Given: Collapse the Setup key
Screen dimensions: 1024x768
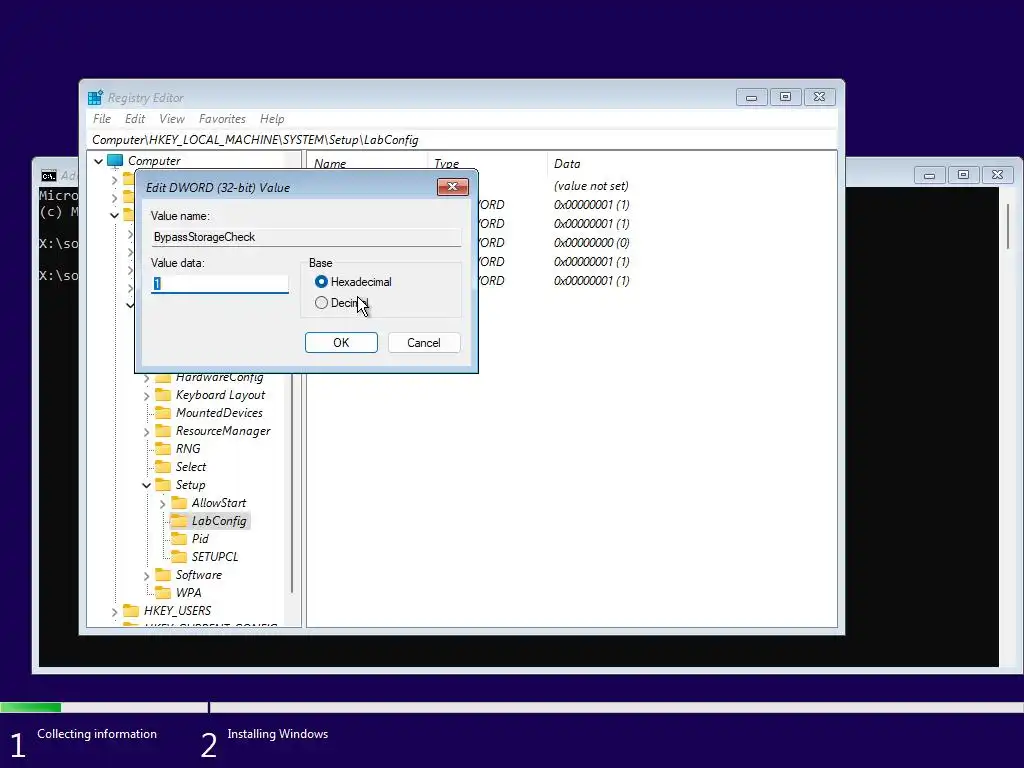Looking at the screenshot, I should (147, 485).
